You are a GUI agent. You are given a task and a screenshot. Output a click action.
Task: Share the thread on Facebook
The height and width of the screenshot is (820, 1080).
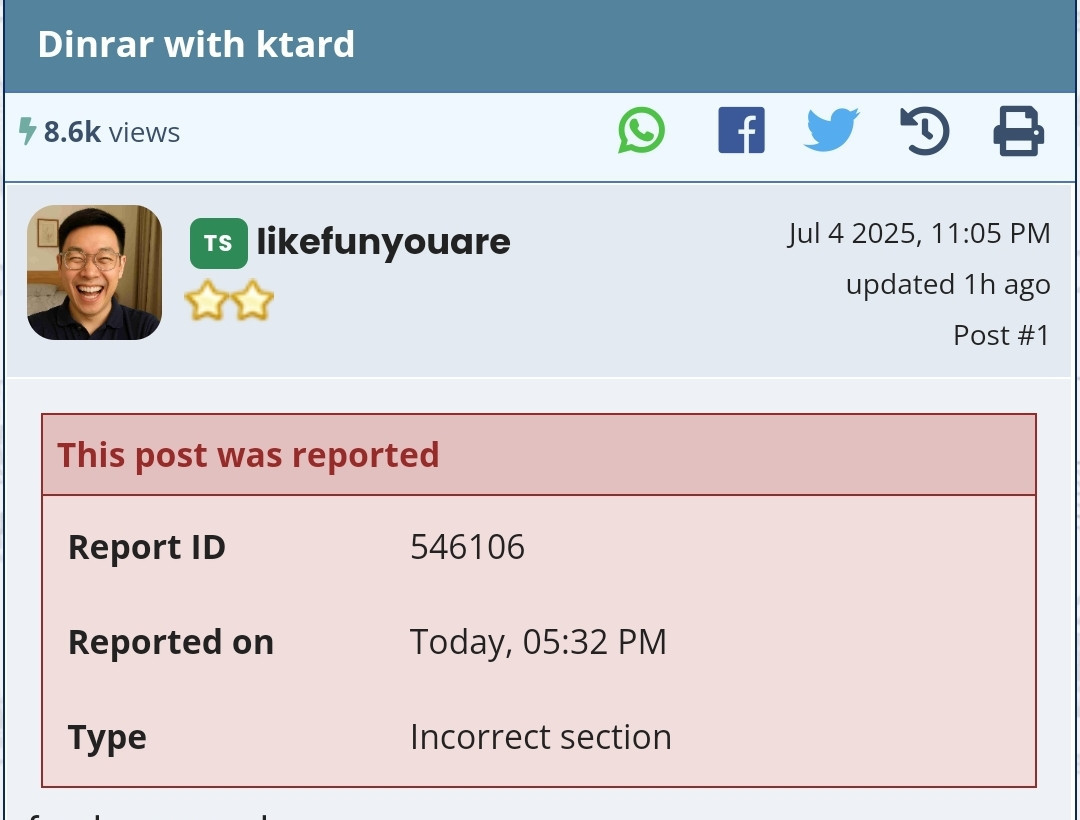point(741,130)
